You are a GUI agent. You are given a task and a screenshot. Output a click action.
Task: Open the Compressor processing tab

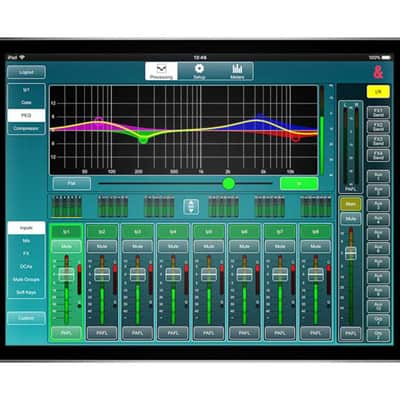point(26,128)
